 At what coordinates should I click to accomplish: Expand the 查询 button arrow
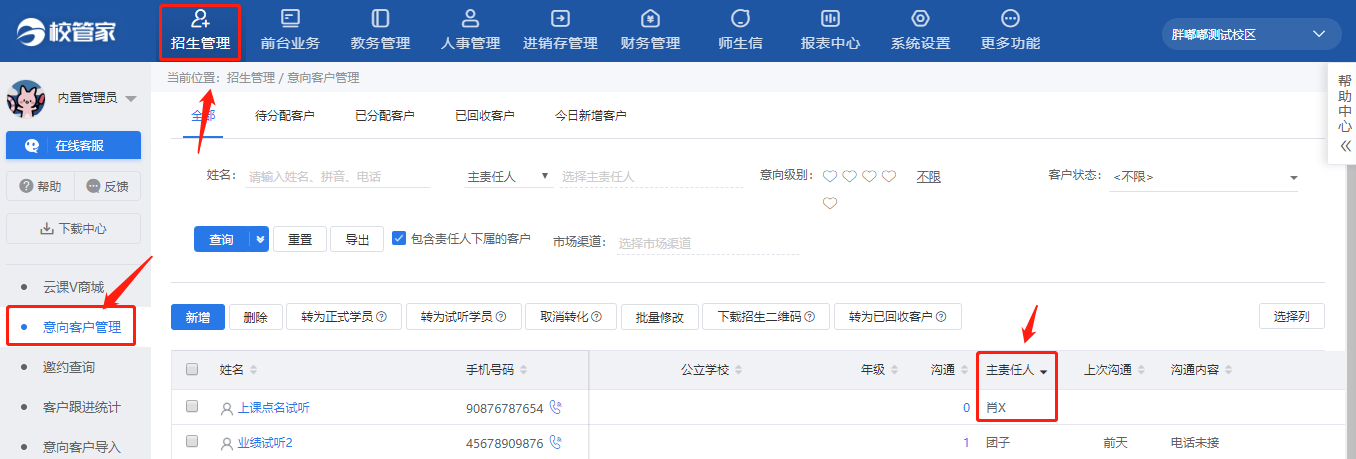[261, 239]
